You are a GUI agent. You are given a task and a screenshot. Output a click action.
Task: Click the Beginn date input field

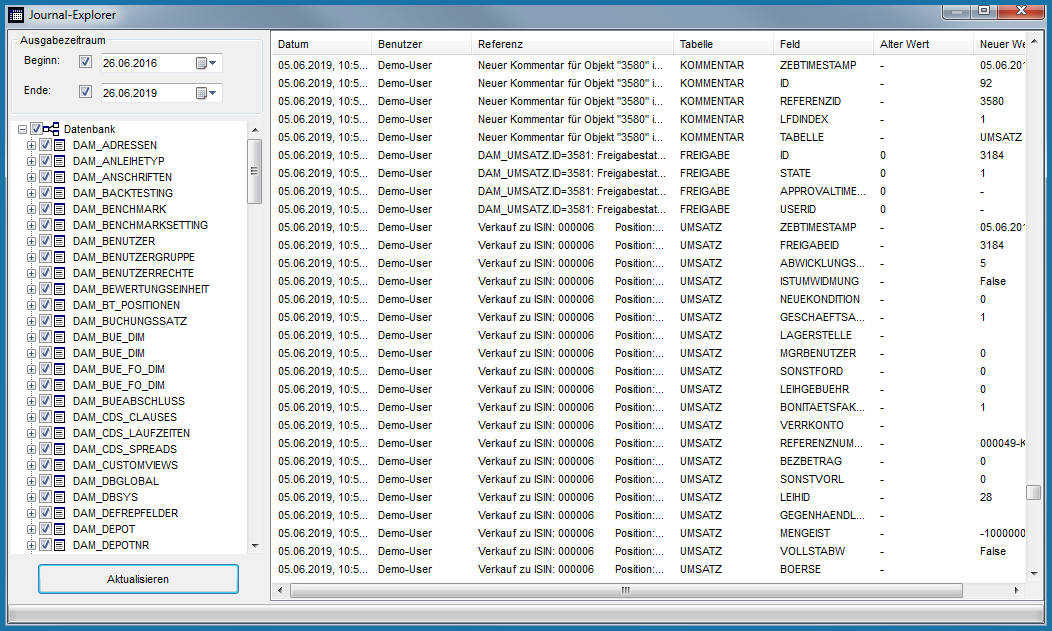coord(146,63)
